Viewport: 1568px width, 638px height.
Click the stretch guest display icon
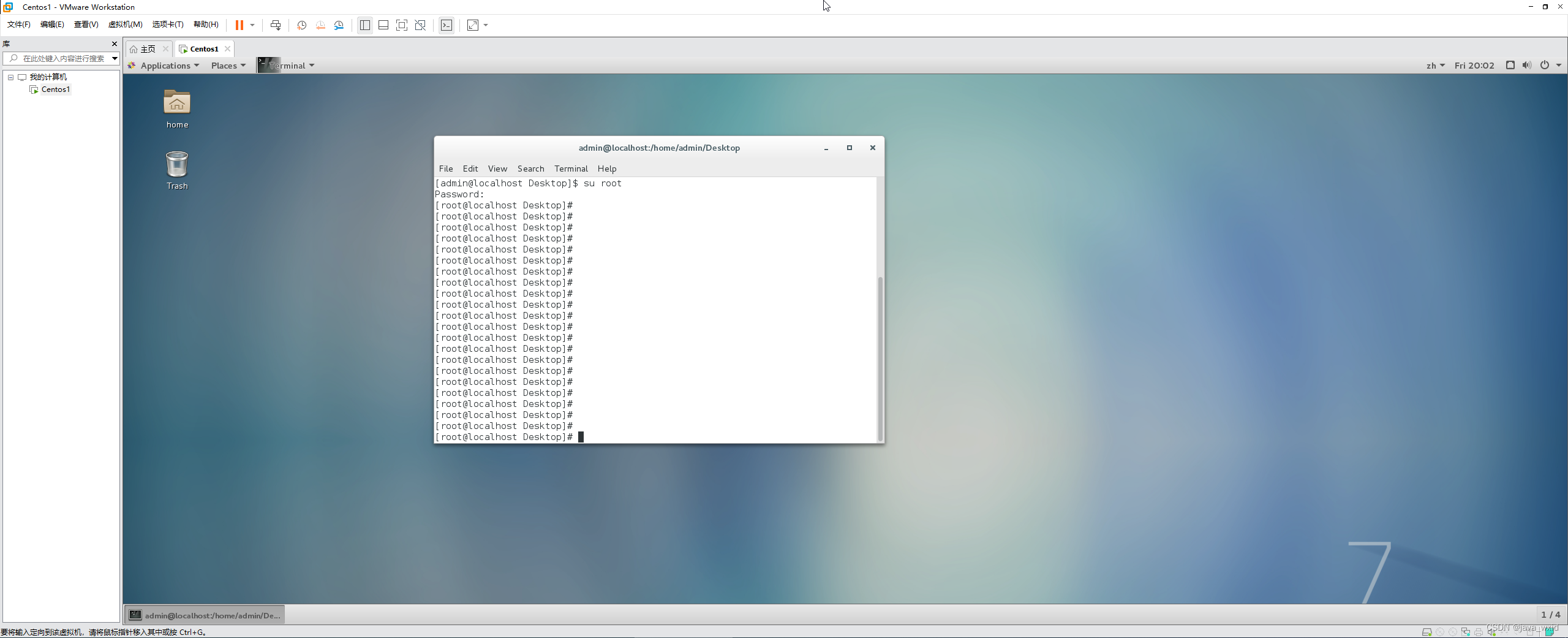[473, 25]
